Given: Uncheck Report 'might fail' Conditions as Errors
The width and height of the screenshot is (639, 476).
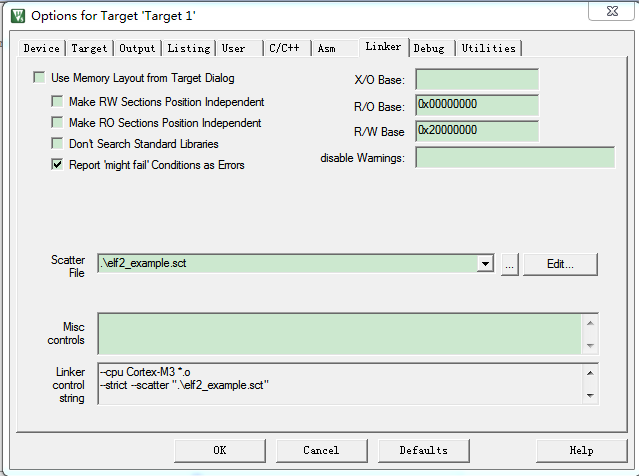Looking at the screenshot, I should pos(57,165).
